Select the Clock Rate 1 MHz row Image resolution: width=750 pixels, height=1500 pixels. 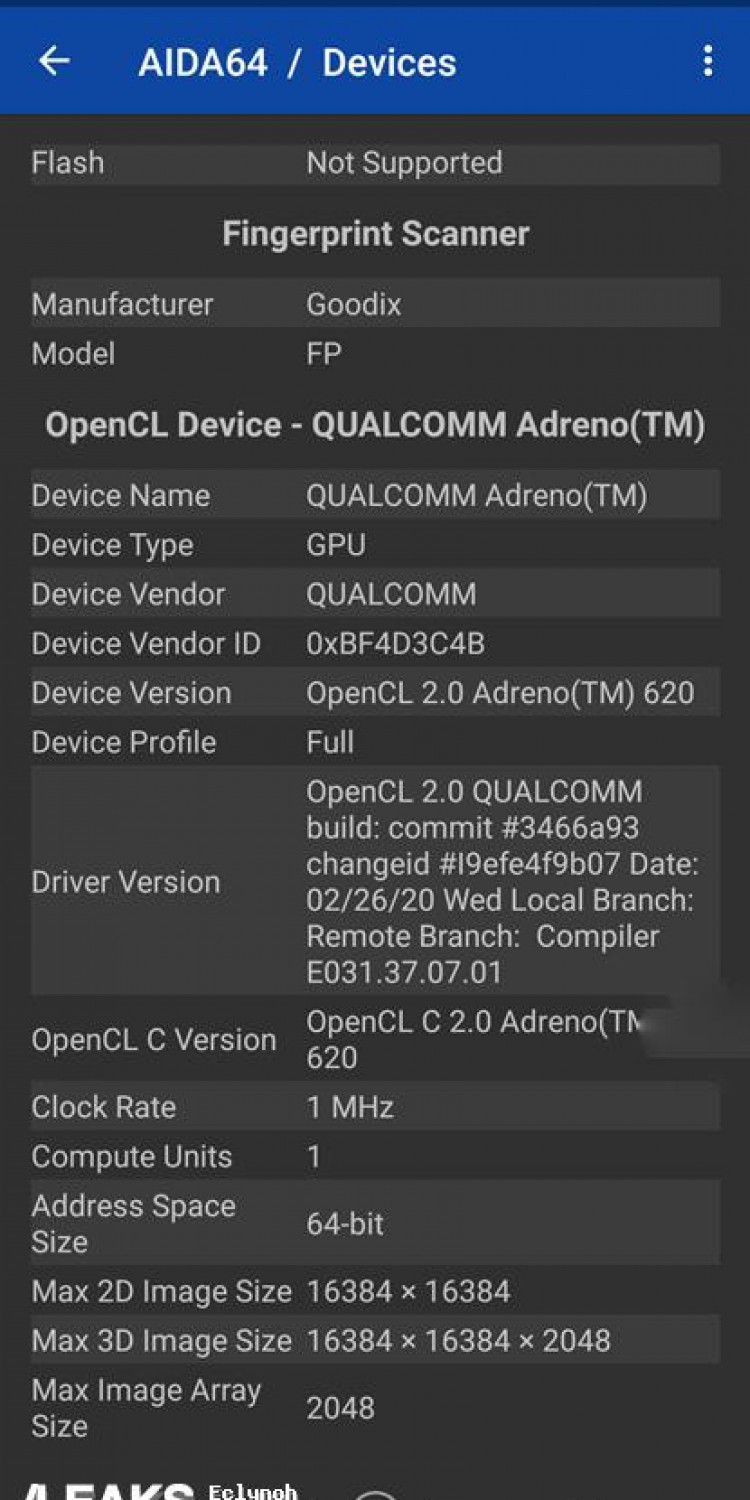375,1106
